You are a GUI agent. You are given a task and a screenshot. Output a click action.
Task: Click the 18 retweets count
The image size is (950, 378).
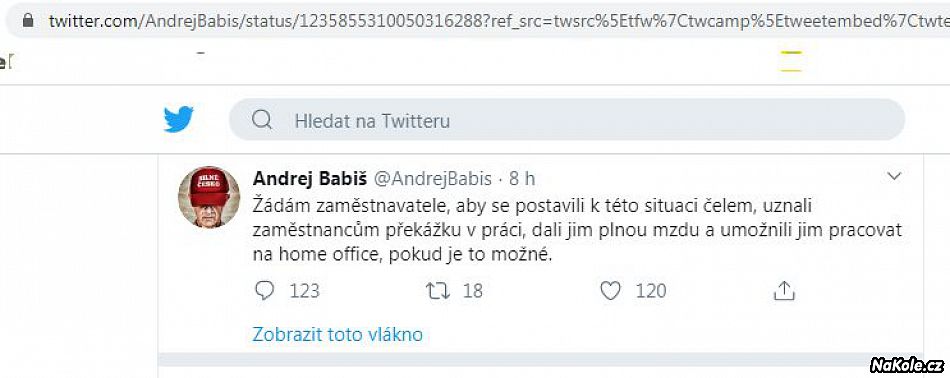pos(473,291)
